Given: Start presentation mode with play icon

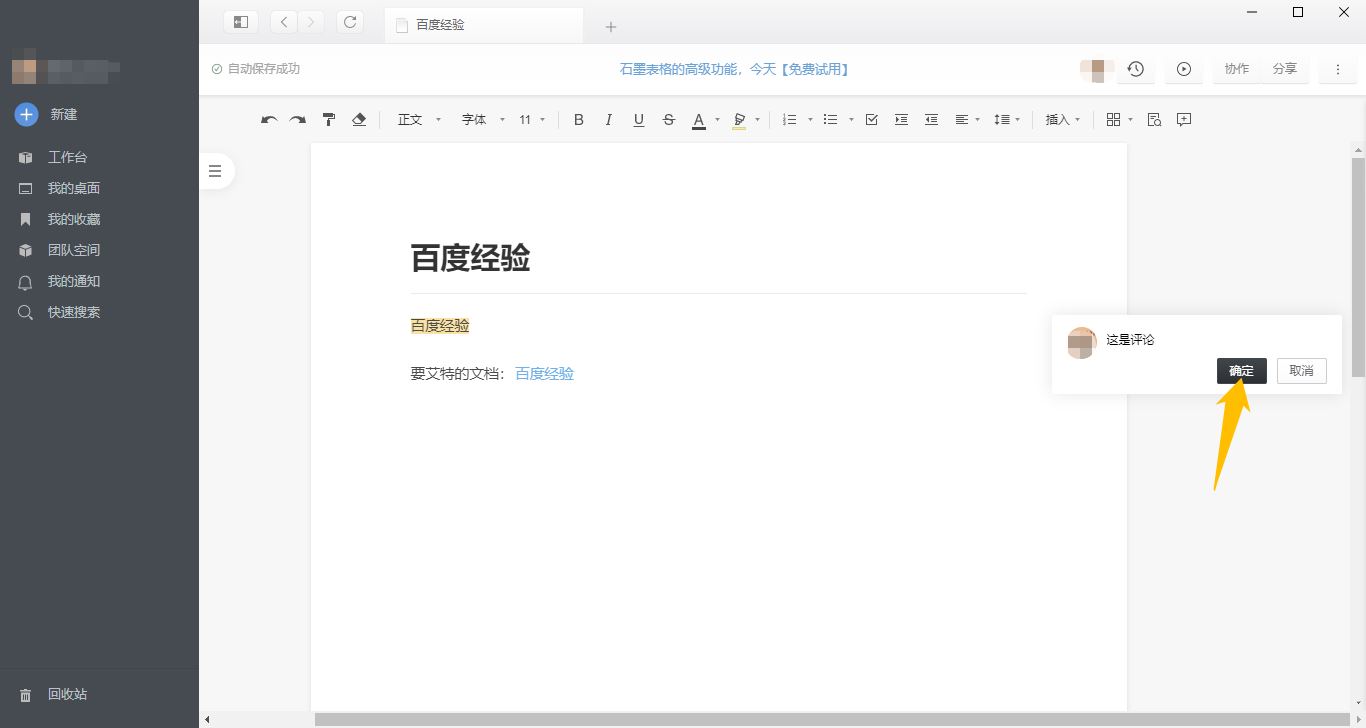Looking at the screenshot, I should coord(1184,69).
